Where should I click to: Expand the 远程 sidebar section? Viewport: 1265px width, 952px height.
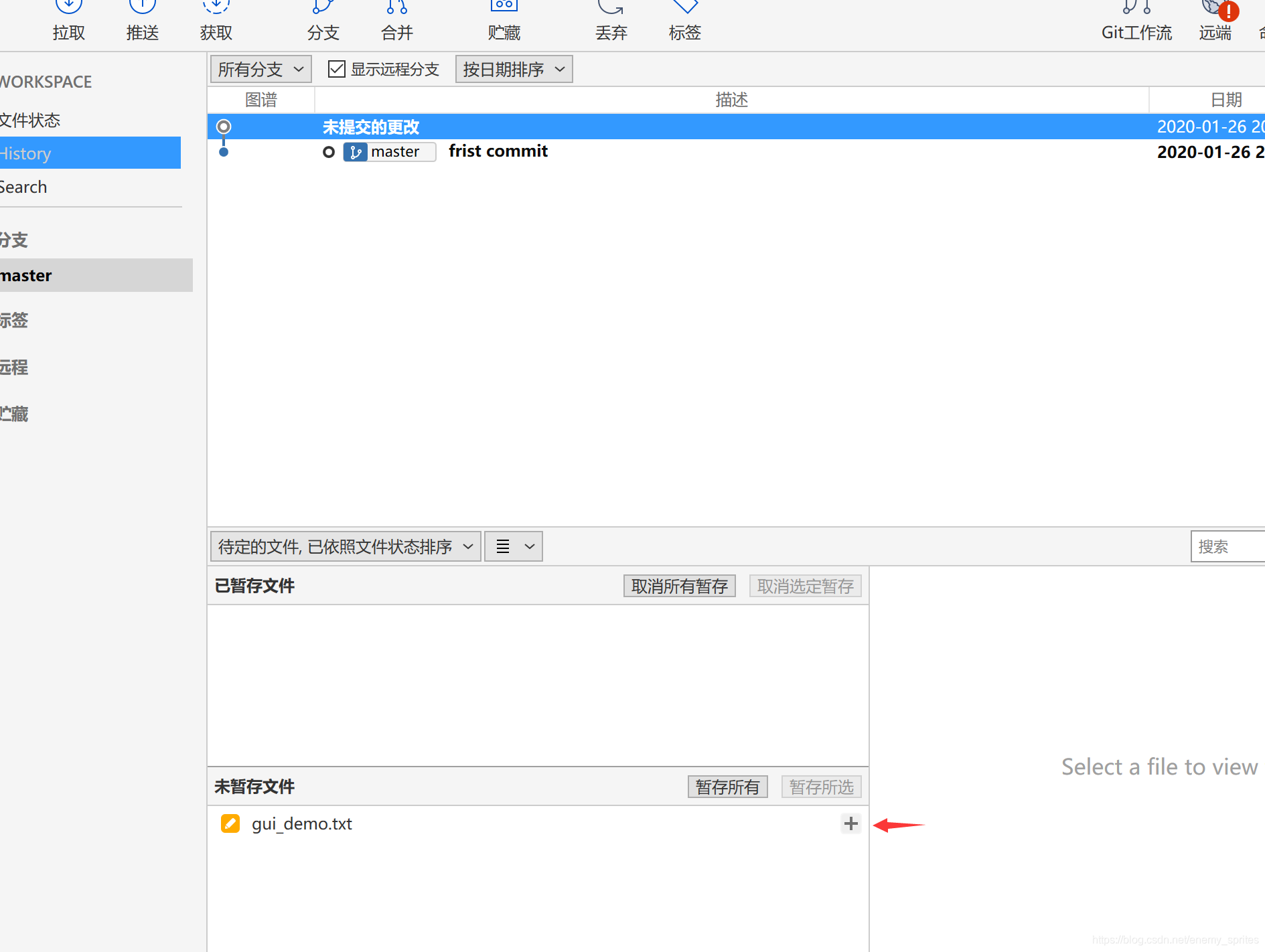point(15,367)
